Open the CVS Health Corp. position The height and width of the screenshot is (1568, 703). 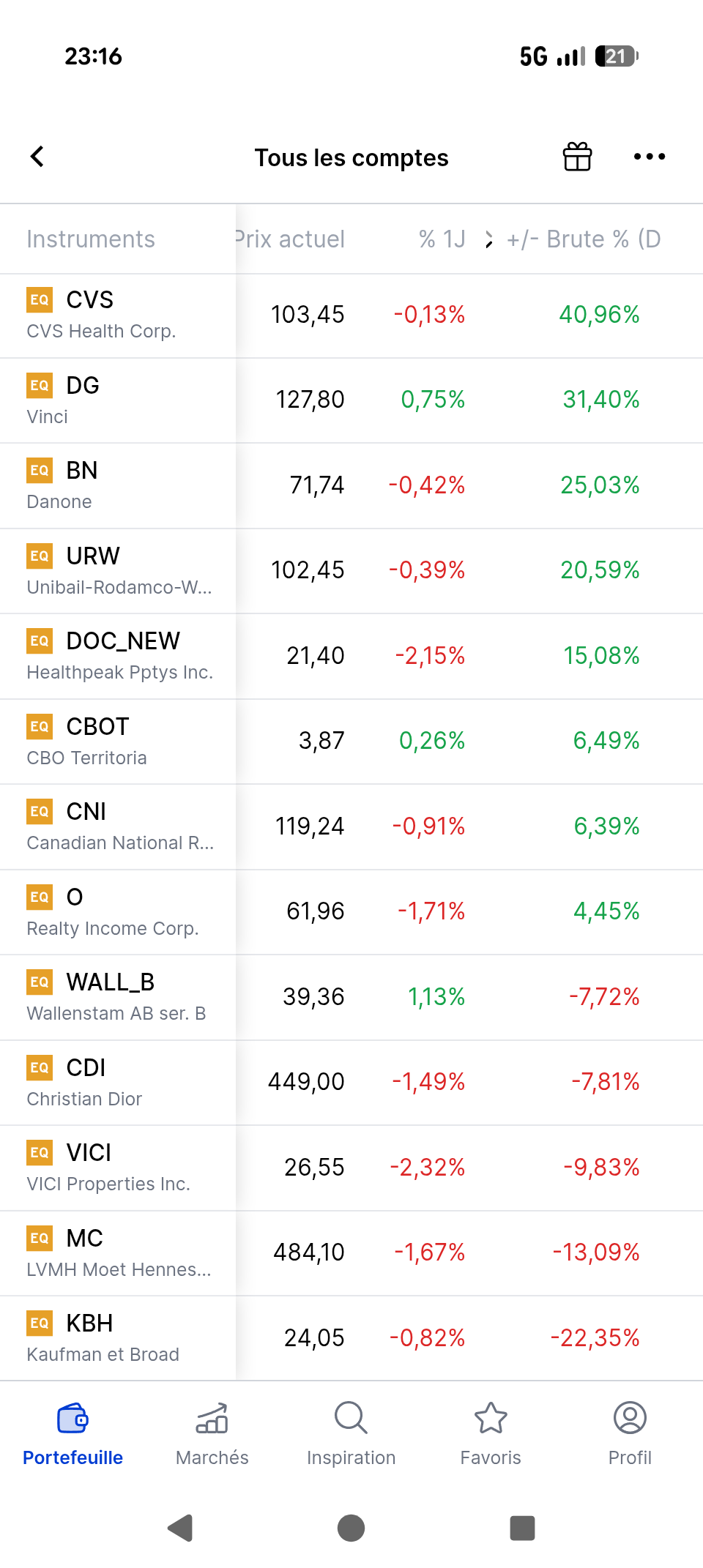(x=351, y=316)
